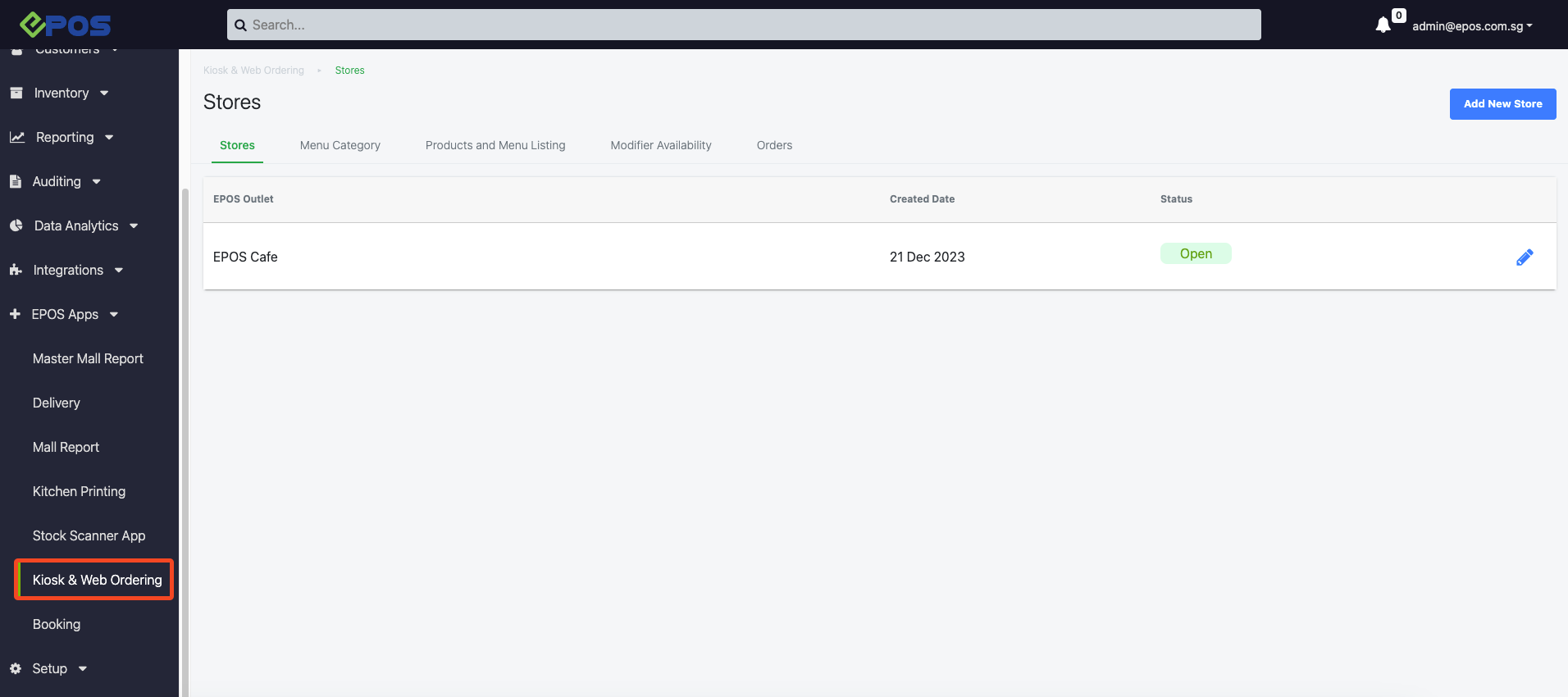Screen dimensions: 1568x697
Task: Open Products and Menu Listing tab
Action: coord(495,145)
